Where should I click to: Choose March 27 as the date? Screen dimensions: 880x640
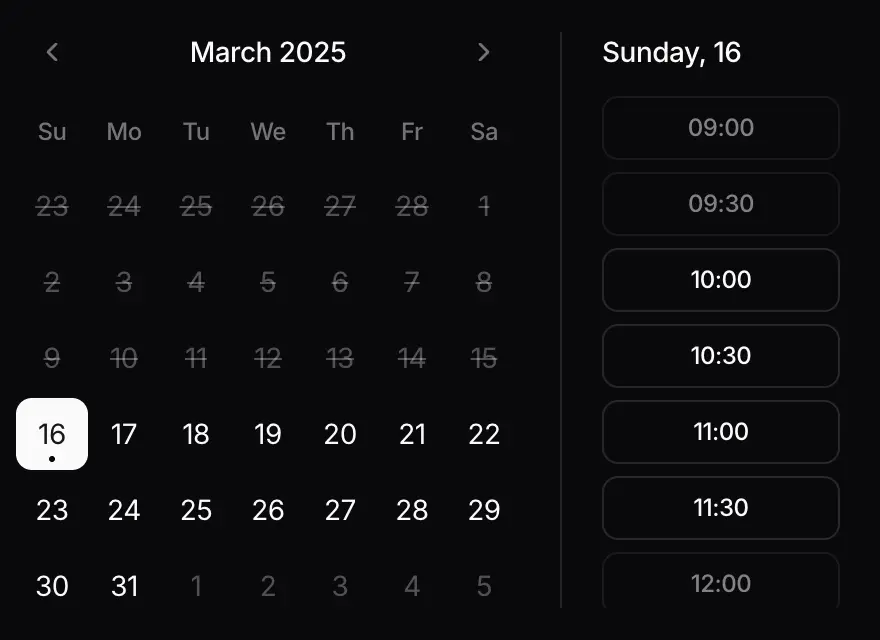tap(340, 510)
